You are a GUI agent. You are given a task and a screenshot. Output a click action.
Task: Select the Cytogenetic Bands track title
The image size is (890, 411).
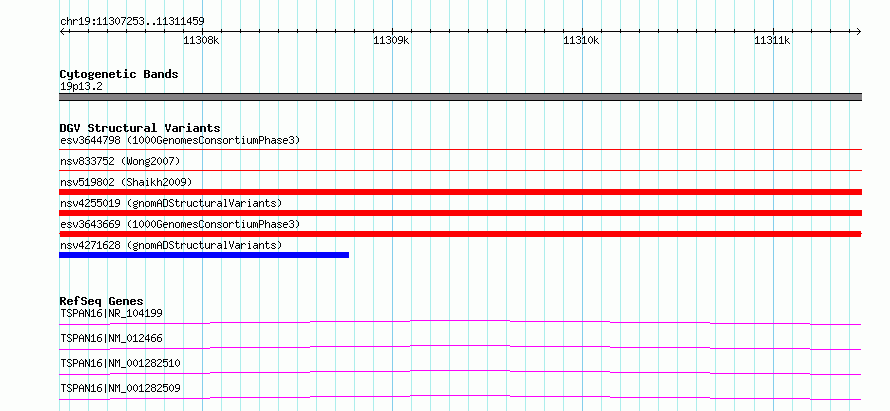pyautogui.click(x=119, y=74)
